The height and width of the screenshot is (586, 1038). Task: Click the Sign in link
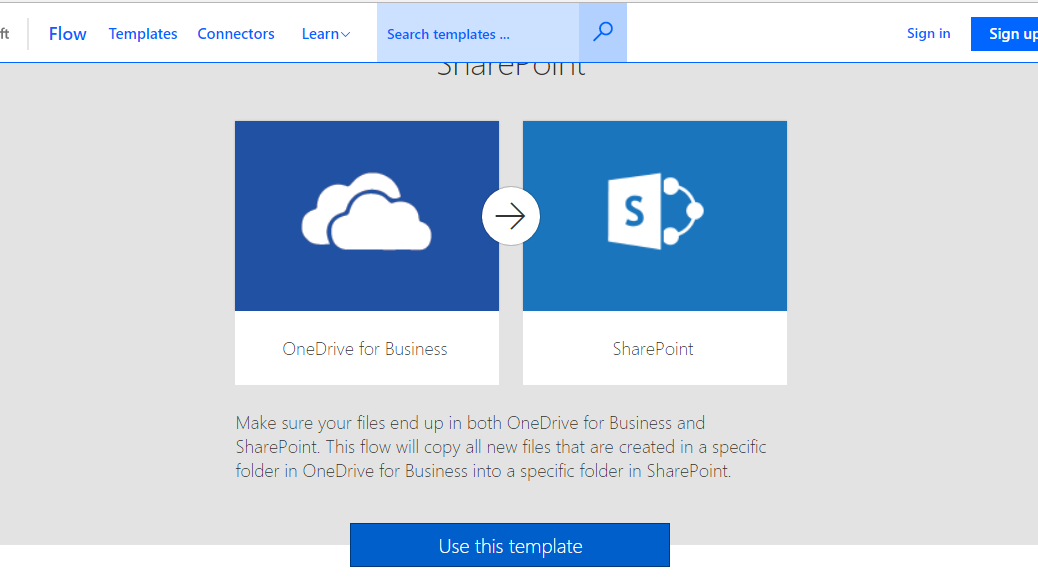point(928,33)
